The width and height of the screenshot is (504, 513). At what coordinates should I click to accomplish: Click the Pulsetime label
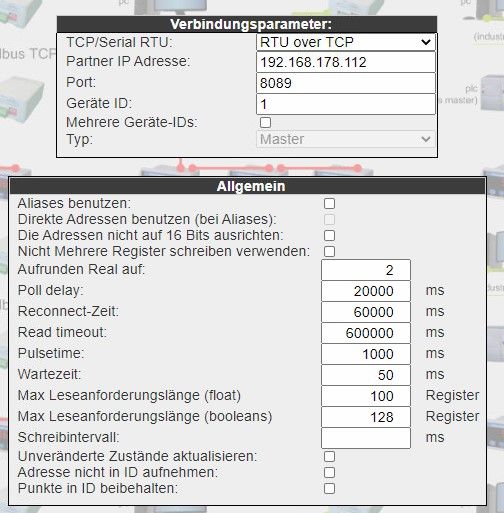pyautogui.click(x=51, y=353)
